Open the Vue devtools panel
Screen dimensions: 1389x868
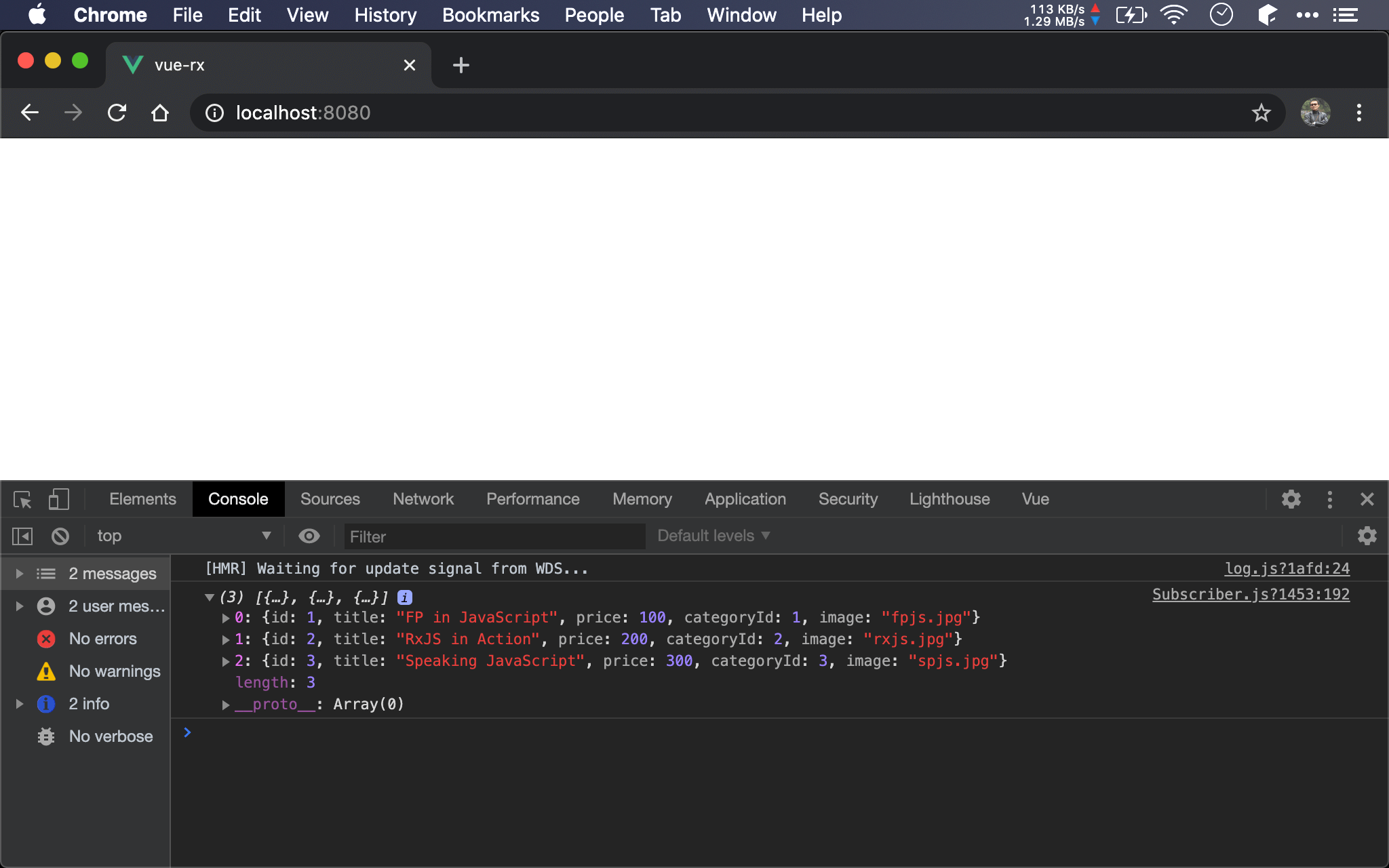1035,498
